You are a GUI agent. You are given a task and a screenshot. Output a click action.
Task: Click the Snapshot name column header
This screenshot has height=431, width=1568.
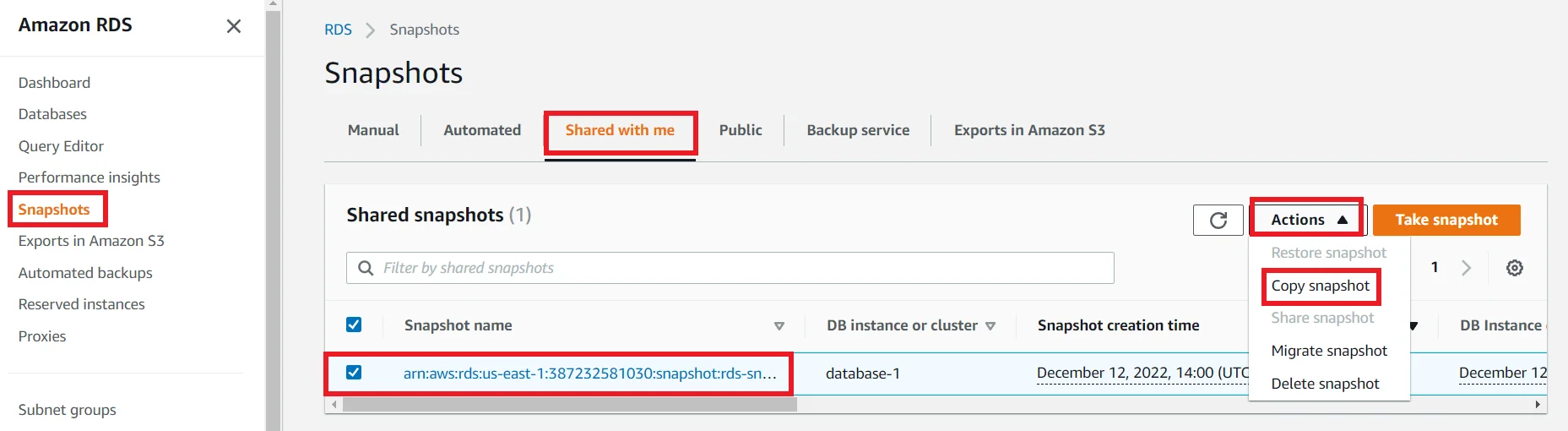[458, 325]
